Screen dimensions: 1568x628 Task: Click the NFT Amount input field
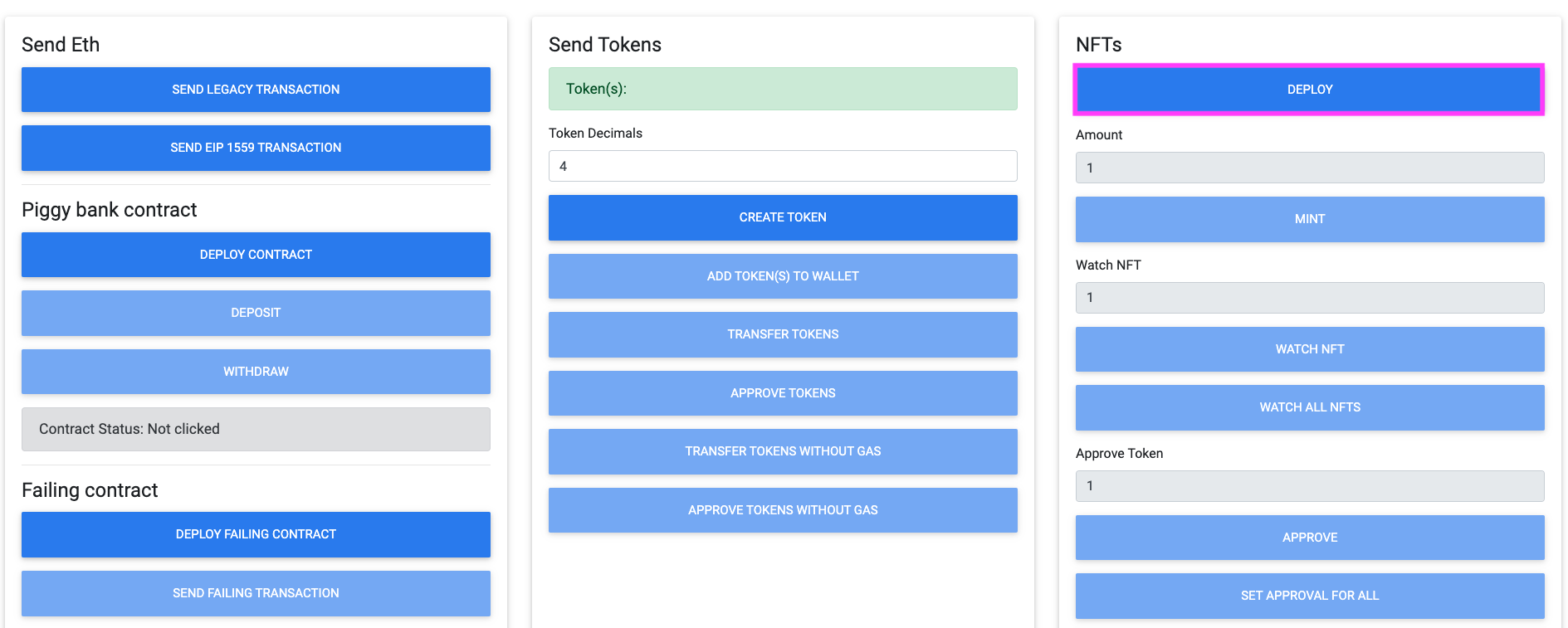tap(1310, 168)
